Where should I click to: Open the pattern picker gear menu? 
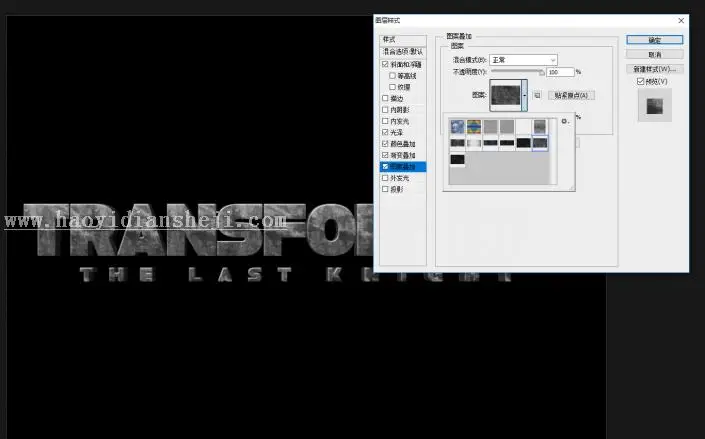(x=565, y=121)
